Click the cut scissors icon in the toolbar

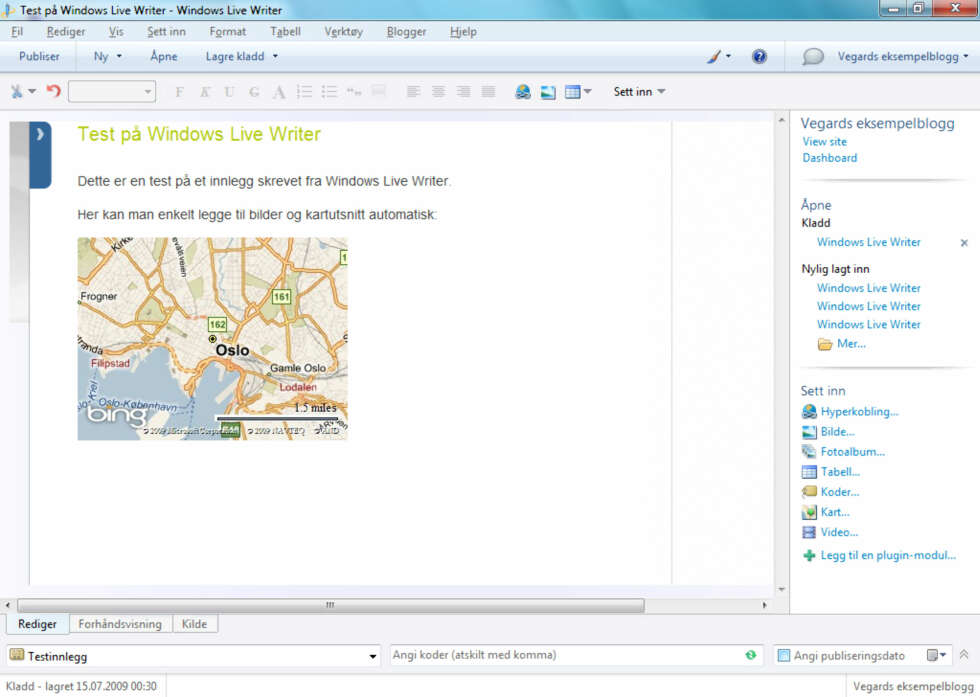pos(16,92)
